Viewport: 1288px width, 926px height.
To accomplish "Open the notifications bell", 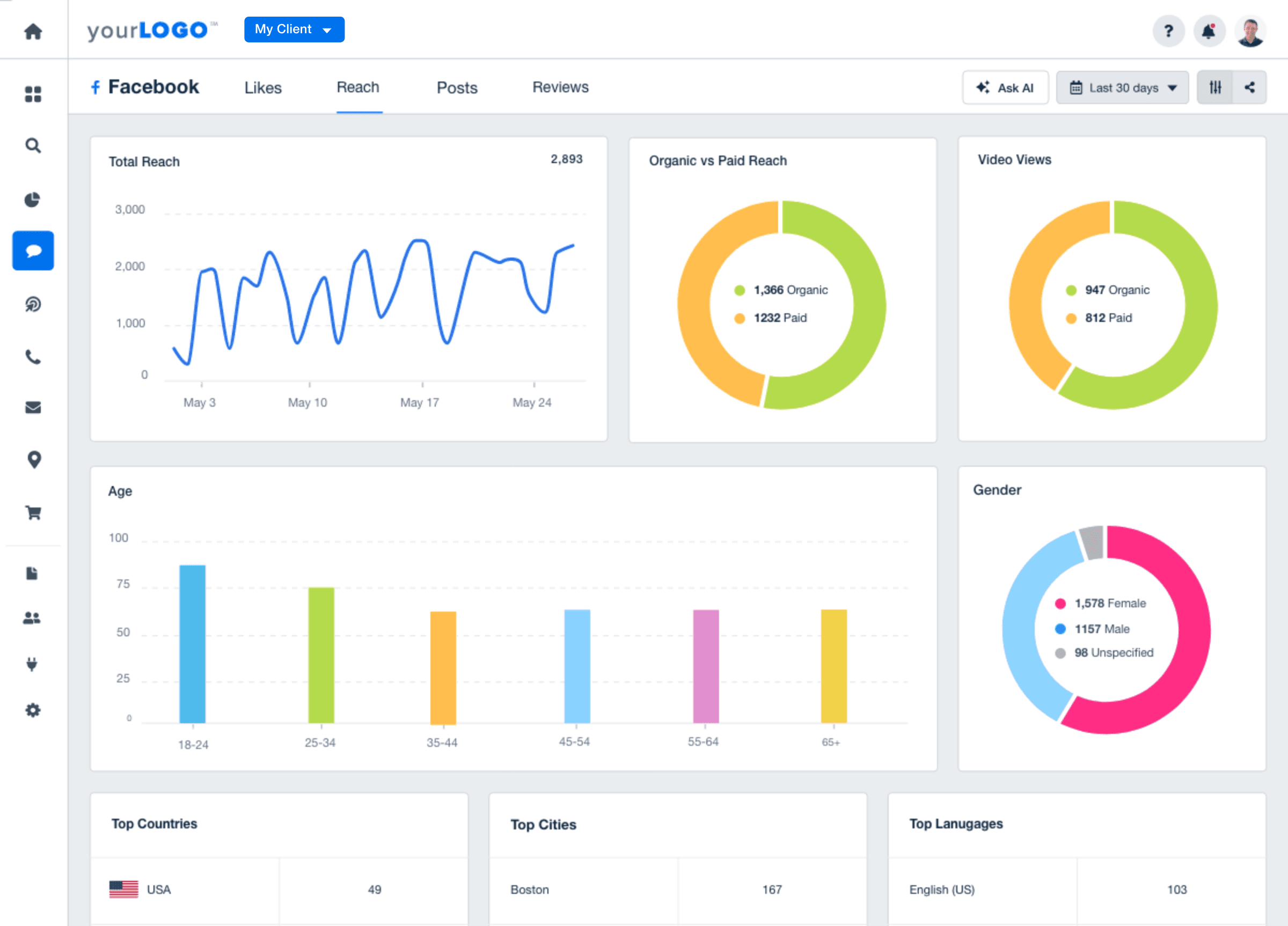I will coord(1209,31).
